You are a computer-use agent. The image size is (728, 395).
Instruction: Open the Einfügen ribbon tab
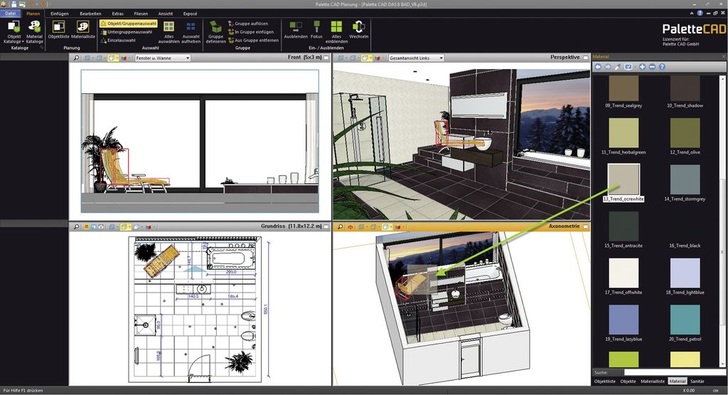59,13
